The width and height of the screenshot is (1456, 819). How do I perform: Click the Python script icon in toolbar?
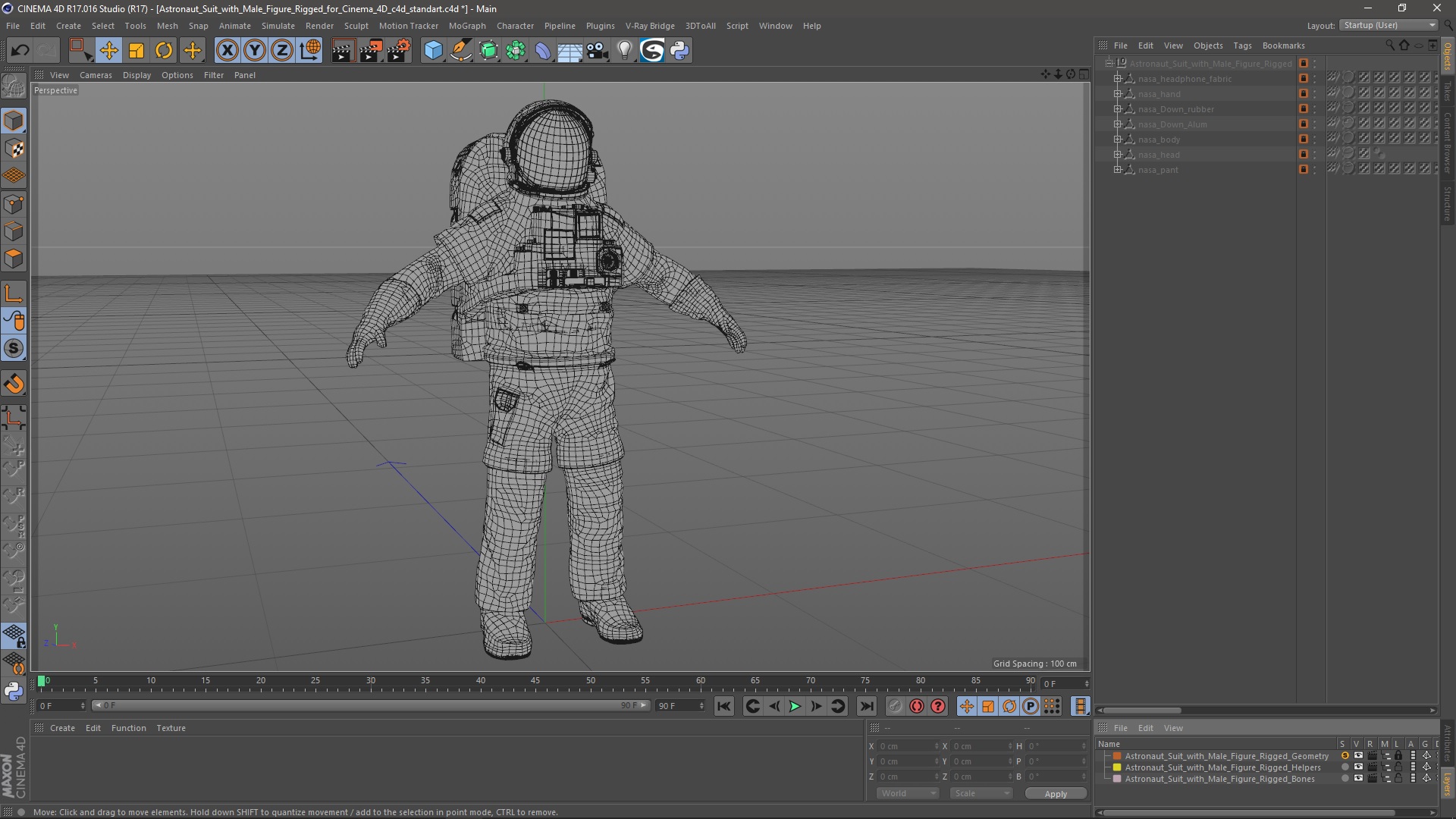[x=679, y=51]
